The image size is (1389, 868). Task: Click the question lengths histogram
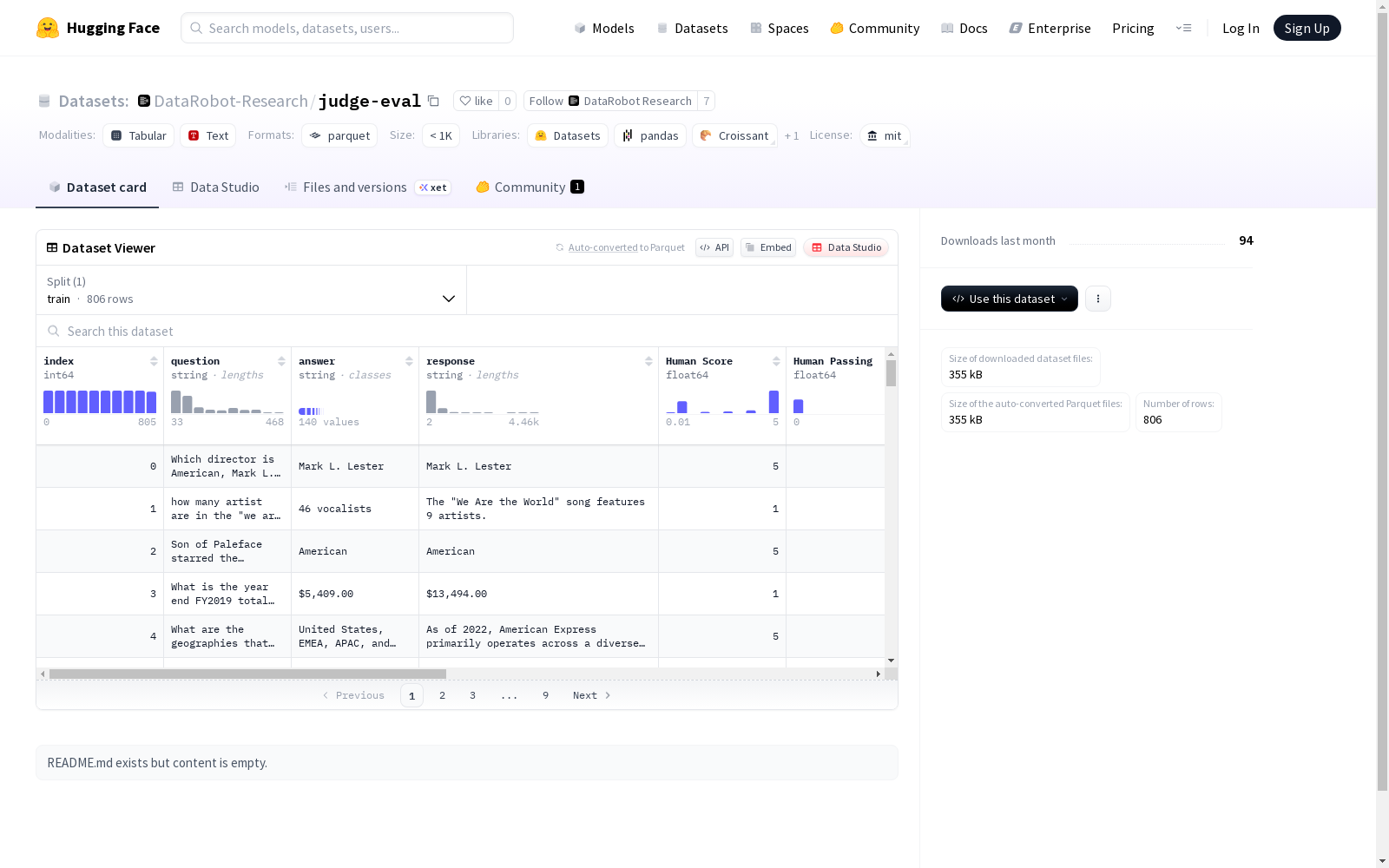(x=227, y=402)
